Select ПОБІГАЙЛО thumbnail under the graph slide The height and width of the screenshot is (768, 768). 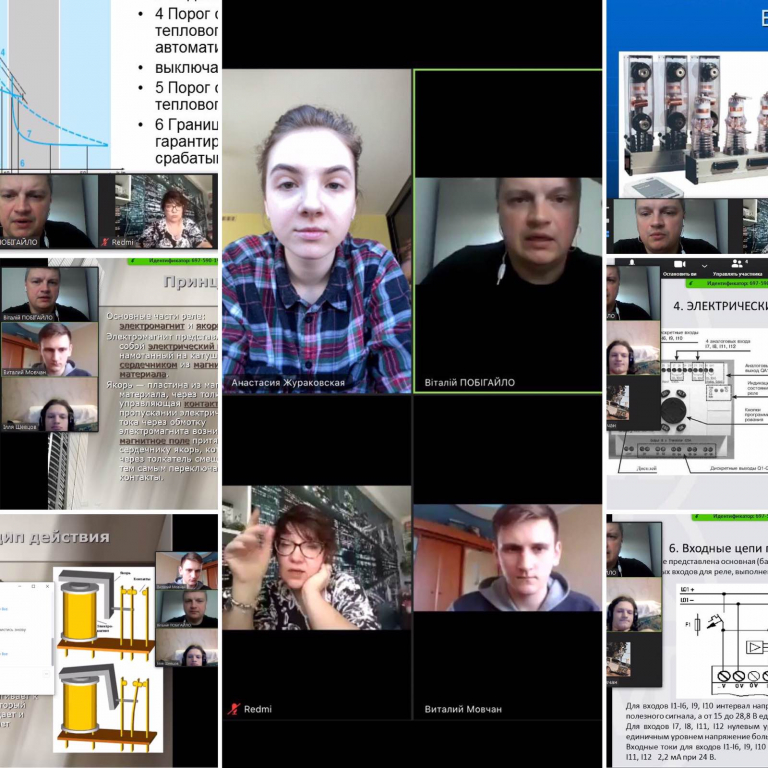[48, 211]
